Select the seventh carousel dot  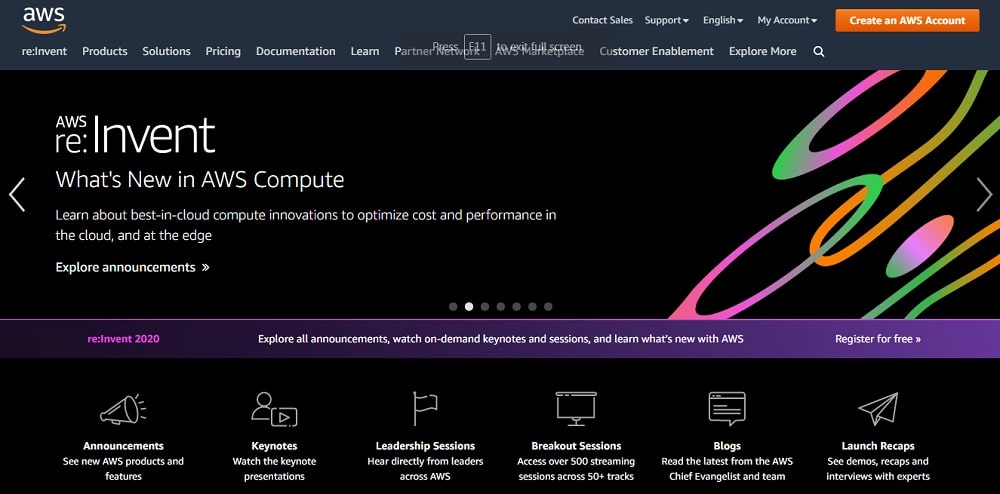(x=548, y=307)
